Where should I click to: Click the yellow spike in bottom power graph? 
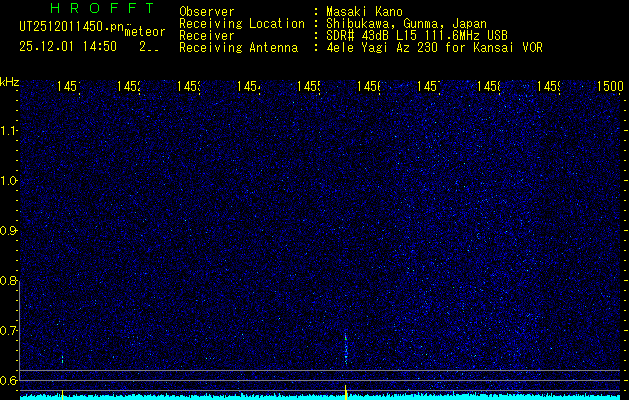(346, 390)
